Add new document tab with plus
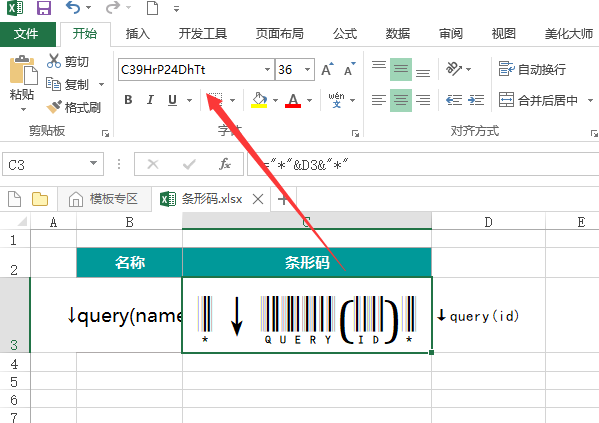 pos(283,199)
